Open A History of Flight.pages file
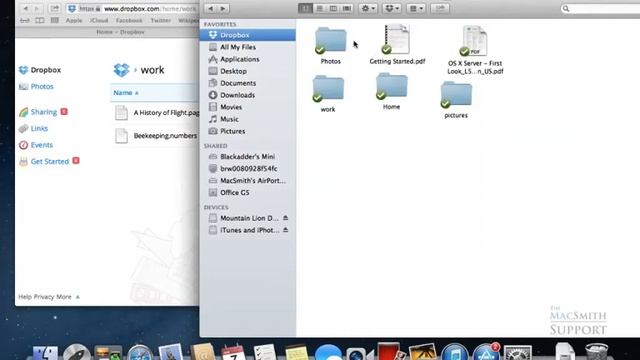Viewport: 640px width, 360px height. tap(166, 113)
